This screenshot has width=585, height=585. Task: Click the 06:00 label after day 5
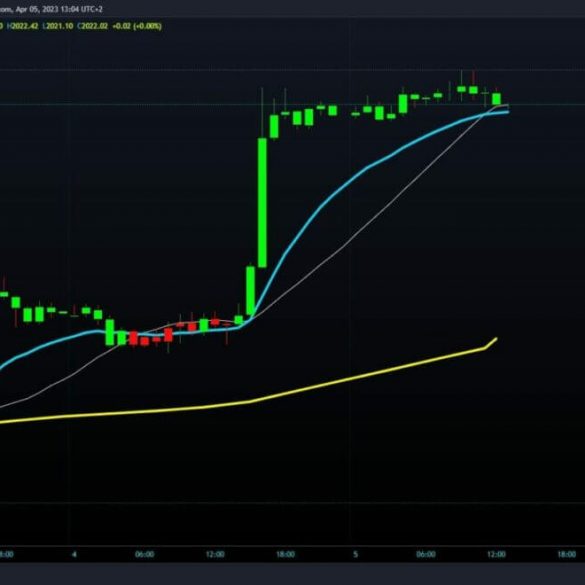(426, 554)
